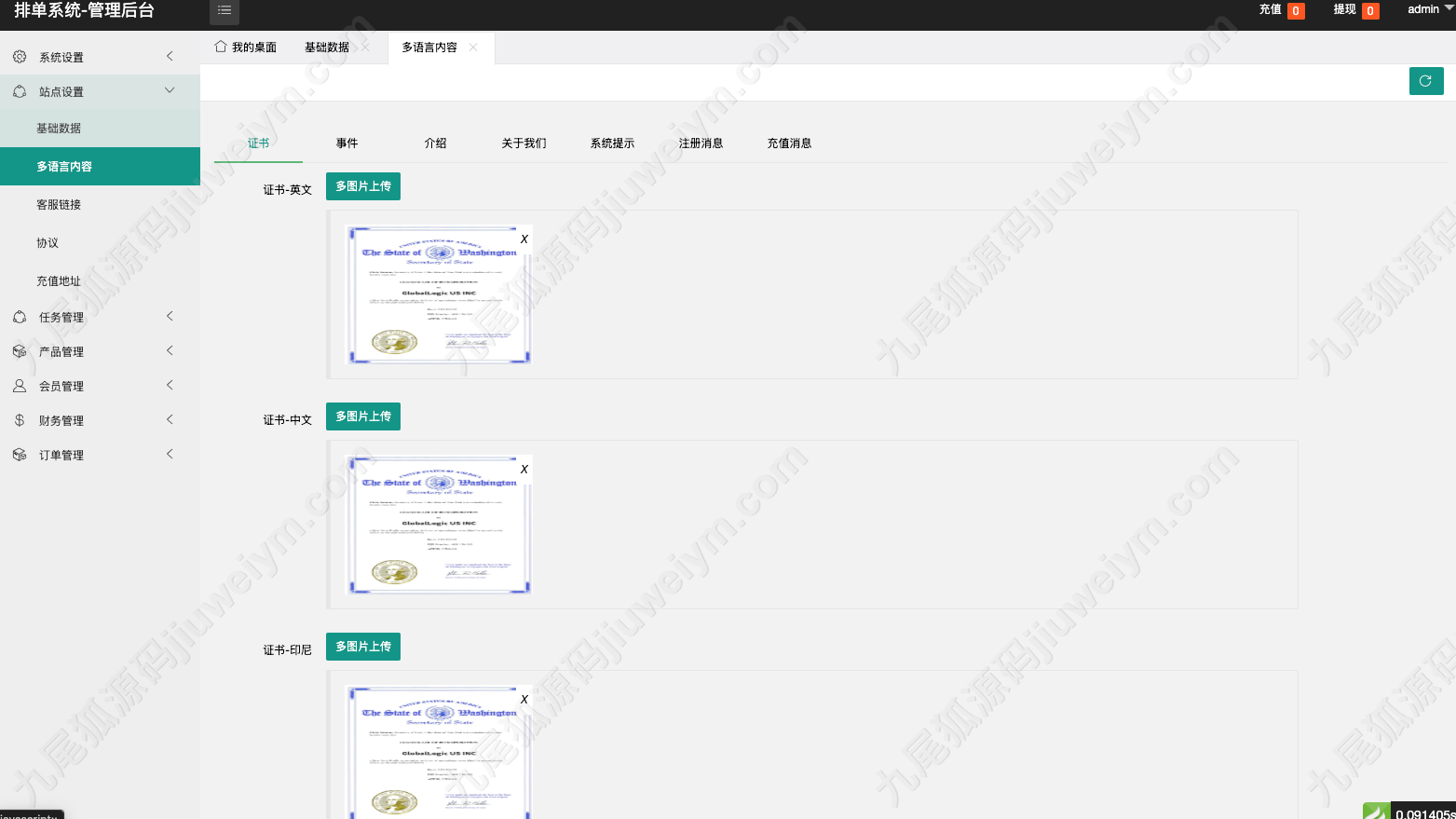Screen dimensions: 1456x819
Task: Close the 多语言内容 tab
Action: click(x=473, y=48)
